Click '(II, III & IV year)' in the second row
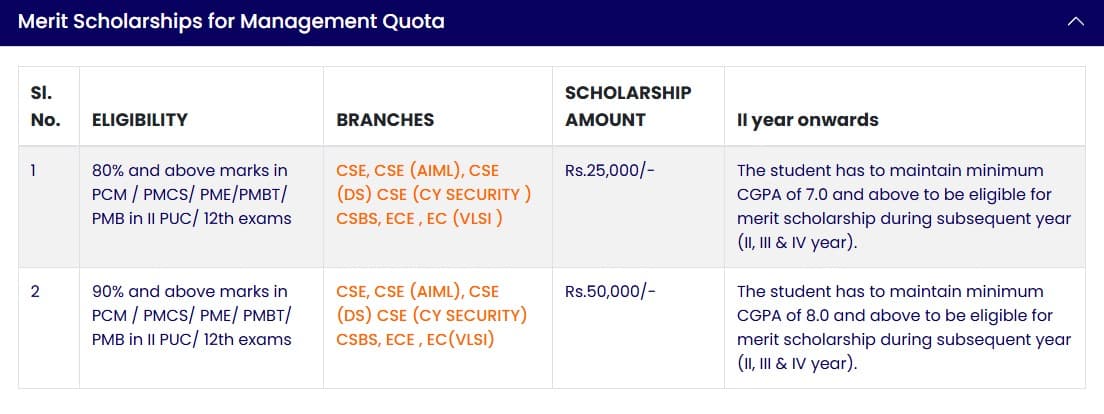Viewport: 1104px width, 414px height. 797,364
